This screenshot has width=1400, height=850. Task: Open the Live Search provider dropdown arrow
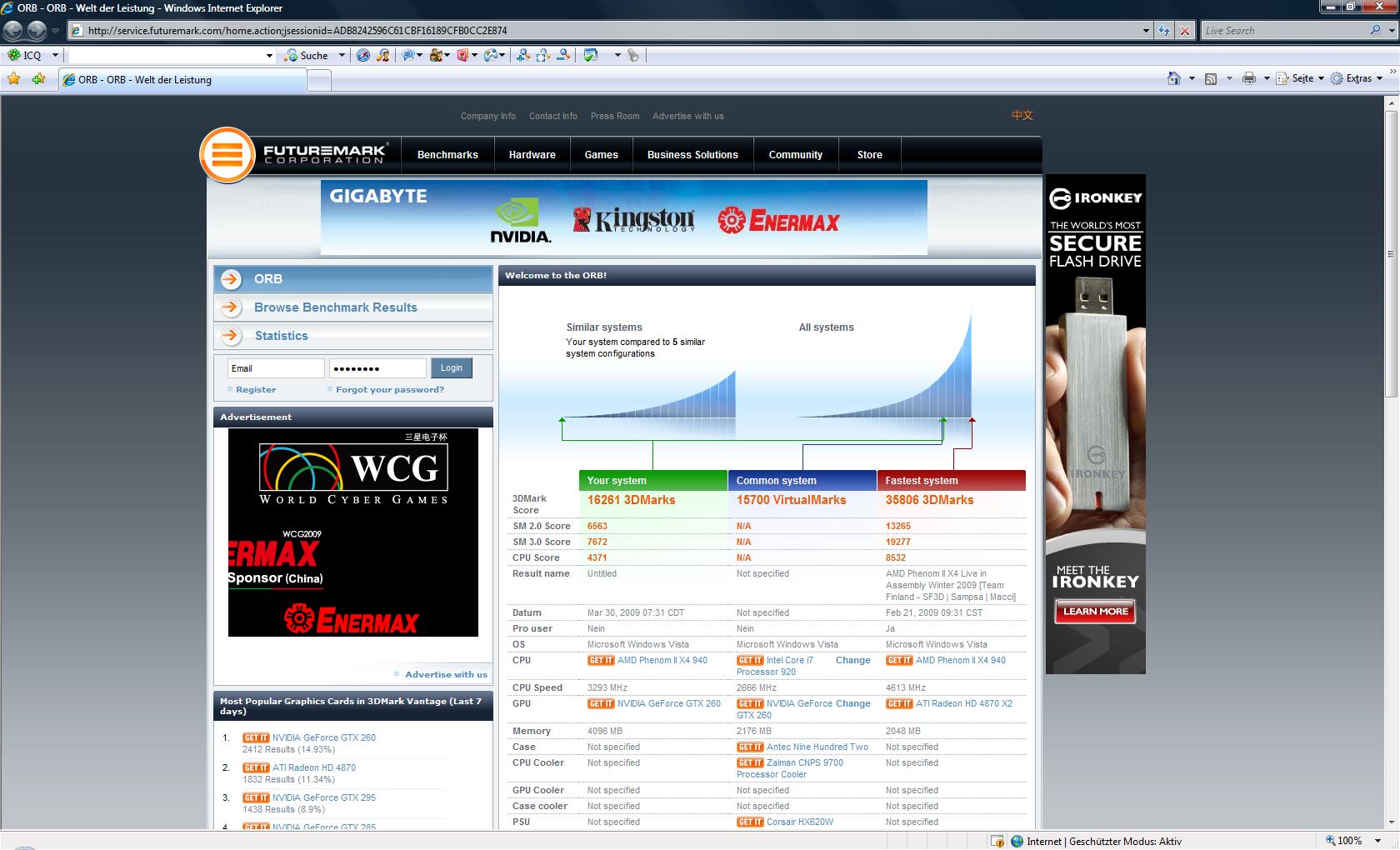tap(1390, 30)
